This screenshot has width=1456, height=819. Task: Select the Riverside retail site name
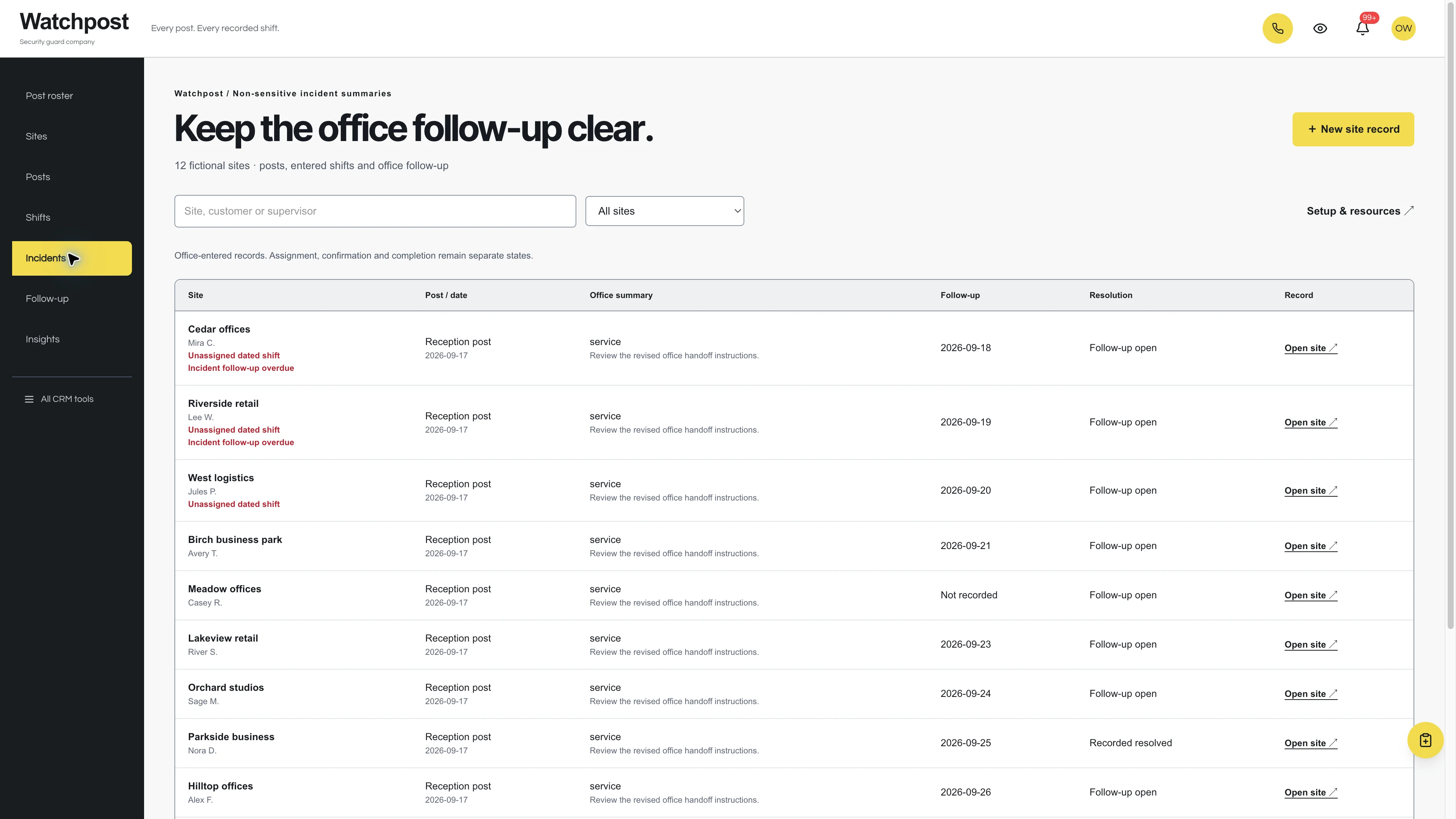(x=223, y=403)
